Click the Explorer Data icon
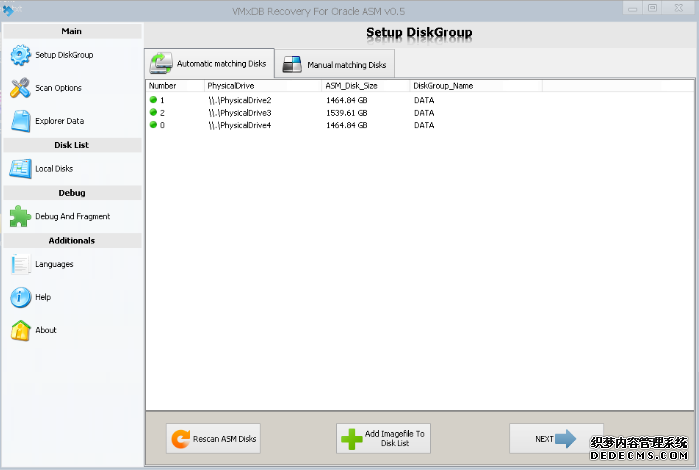 [20, 121]
